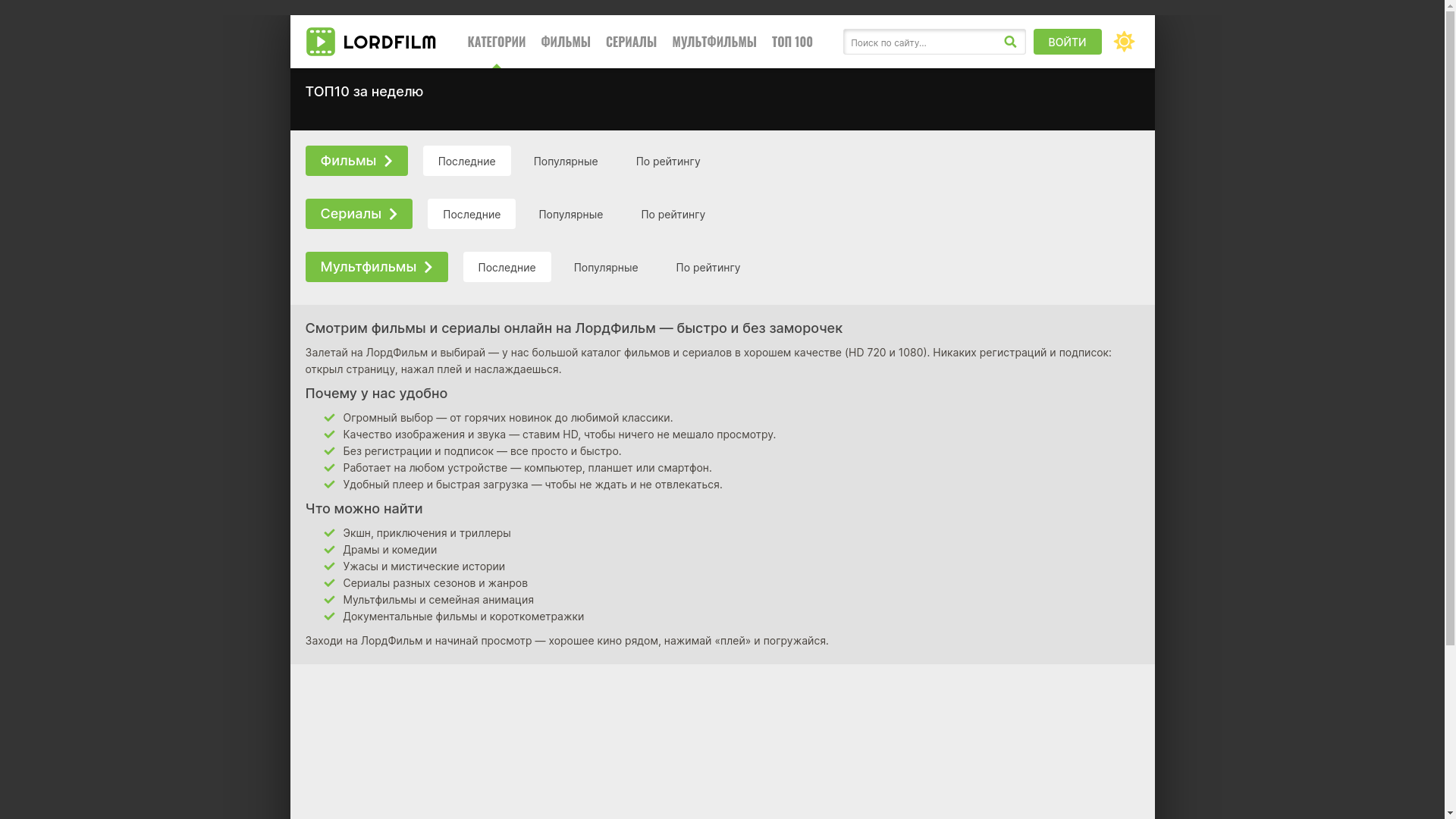Open the КАТЕГОРИИ dropdown menu
Viewport: 1456px width, 819px height.
496,42
